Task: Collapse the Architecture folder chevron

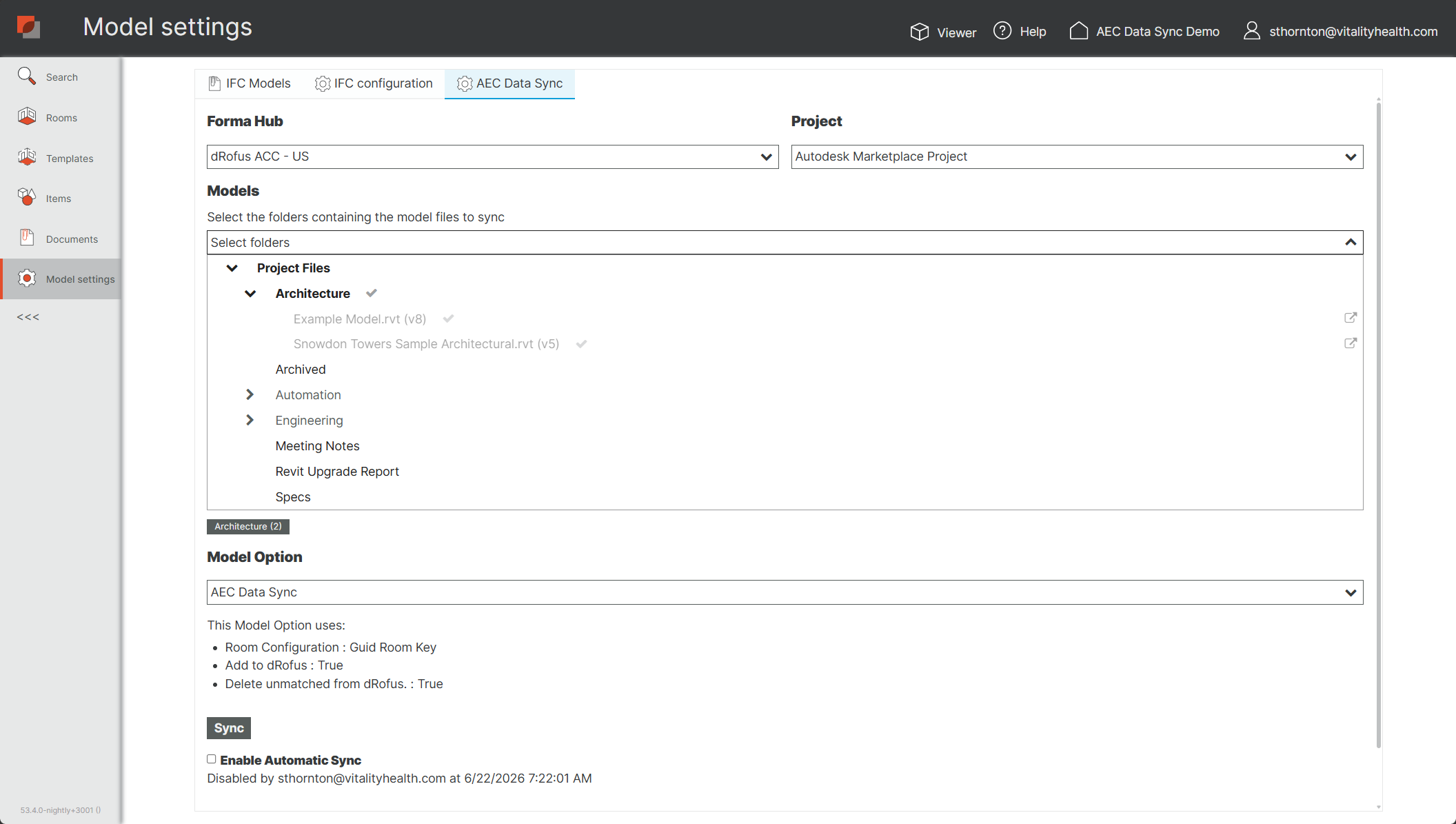Action: 250,294
